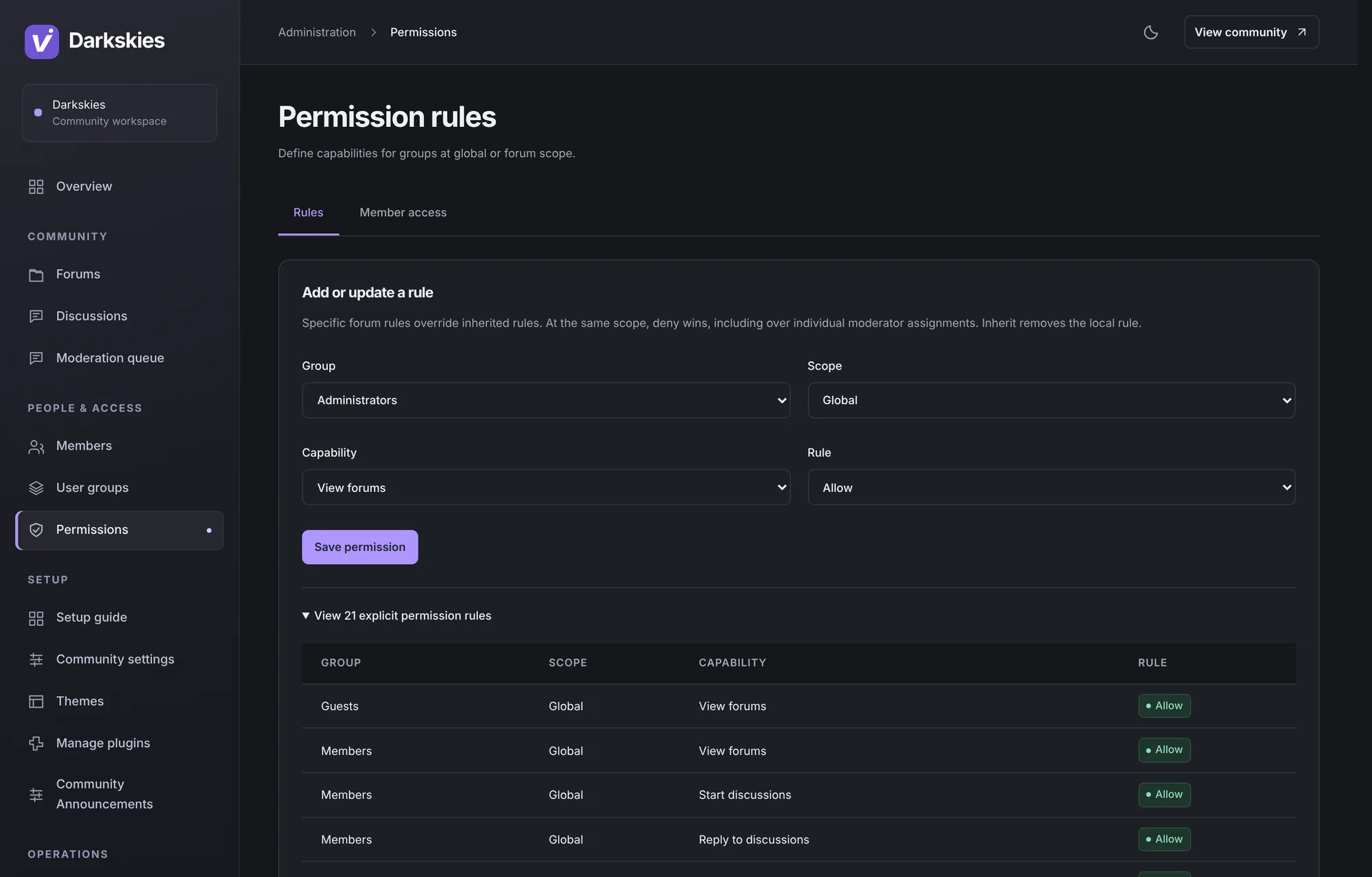
Task: Open the Darkskies Community workspace switcher
Action: [119, 113]
